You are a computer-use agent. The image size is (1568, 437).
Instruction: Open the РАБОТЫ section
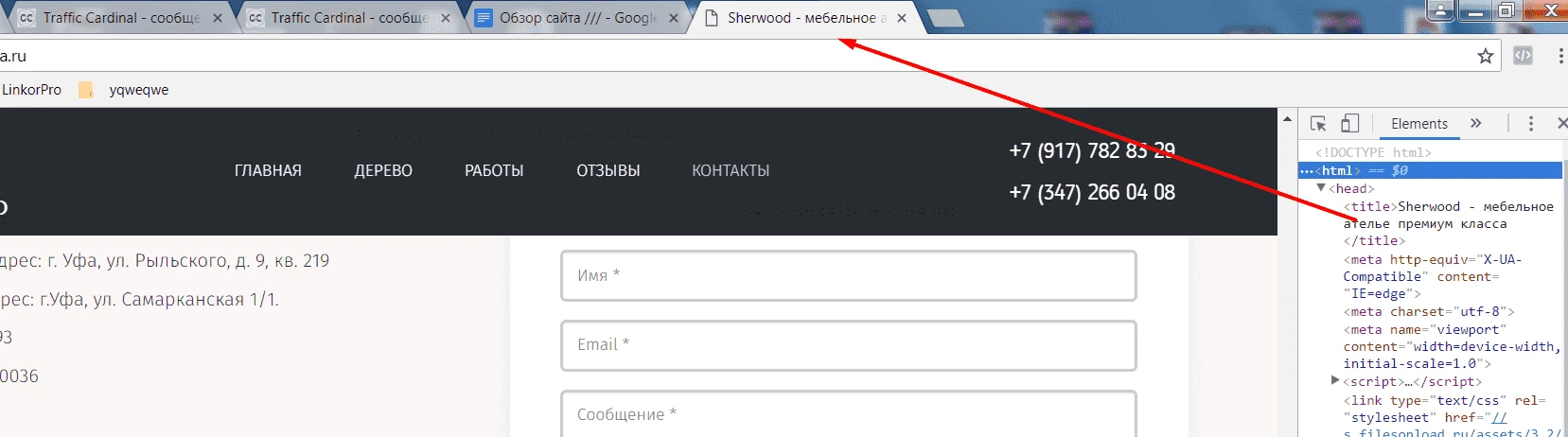click(494, 170)
